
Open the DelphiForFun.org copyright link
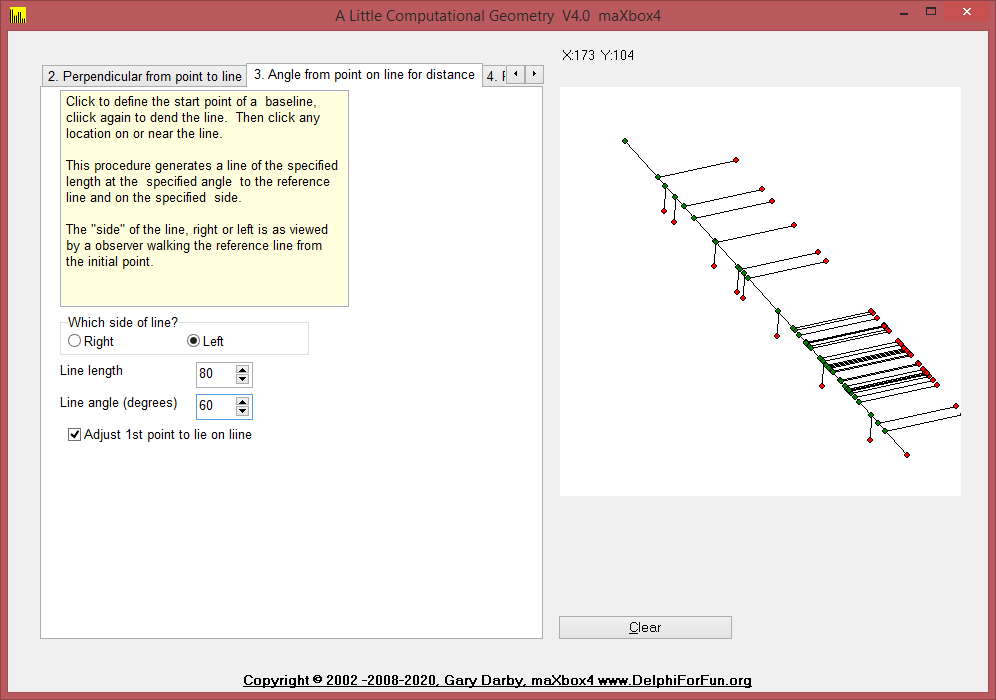click(x=497, y=681)
